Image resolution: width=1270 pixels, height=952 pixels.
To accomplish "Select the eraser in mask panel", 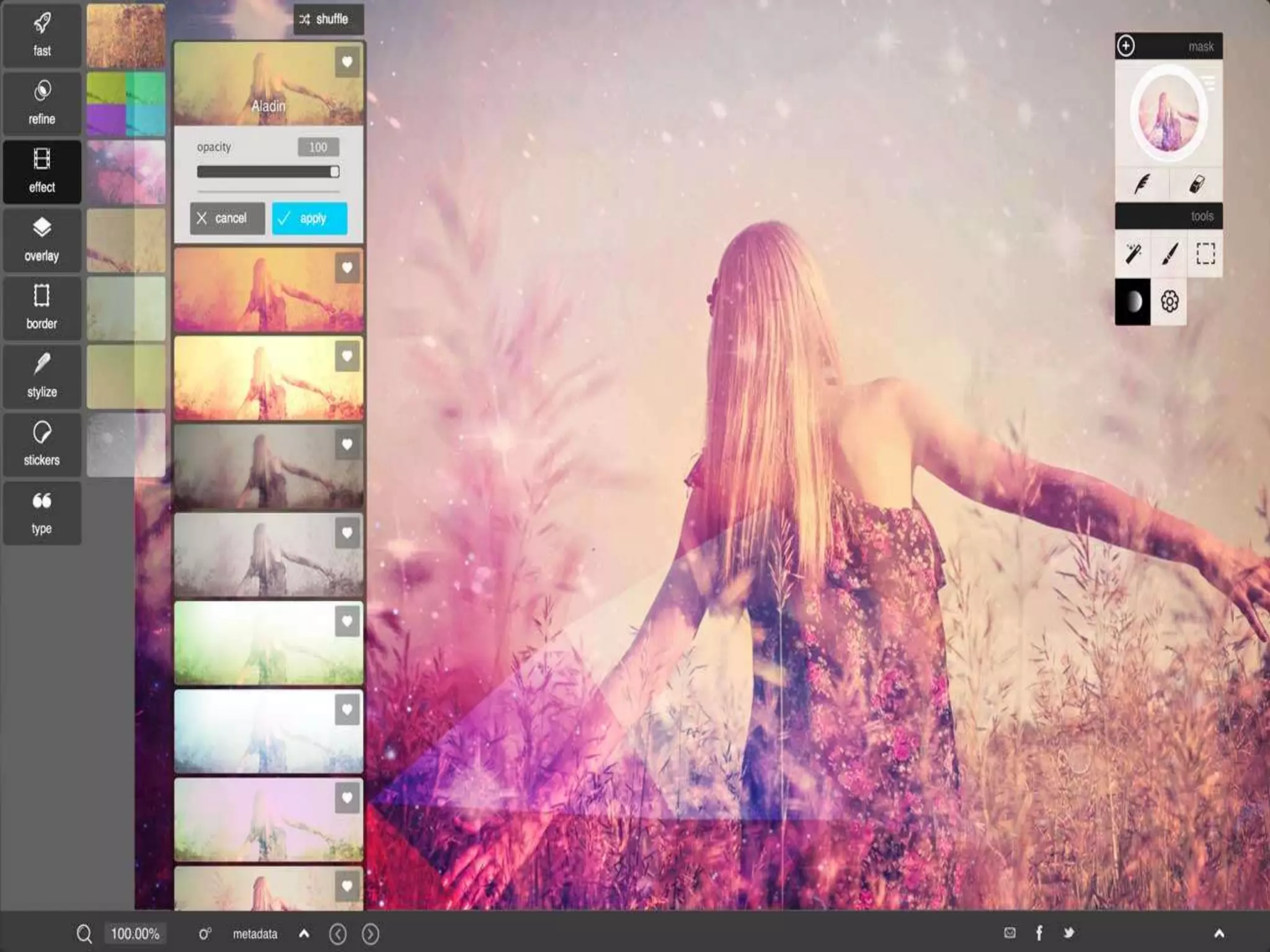I will [x=1196, y=184].
